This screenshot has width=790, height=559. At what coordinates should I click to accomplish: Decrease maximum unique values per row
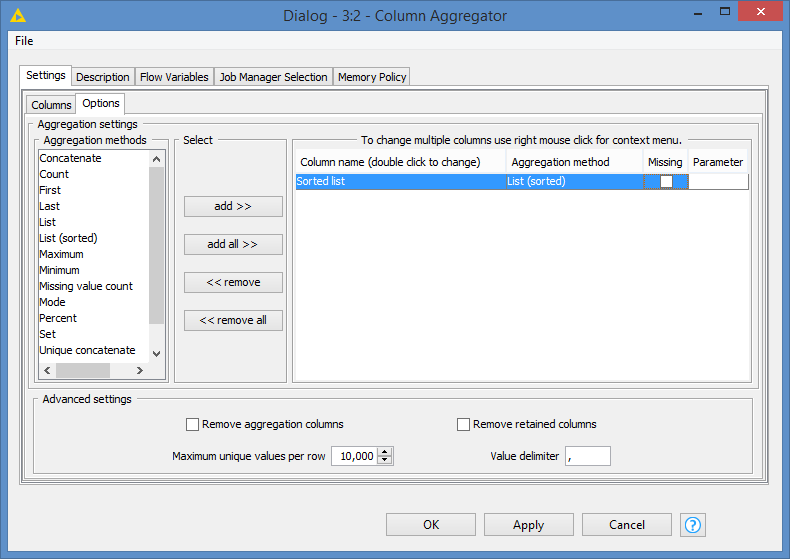point(386,461)
